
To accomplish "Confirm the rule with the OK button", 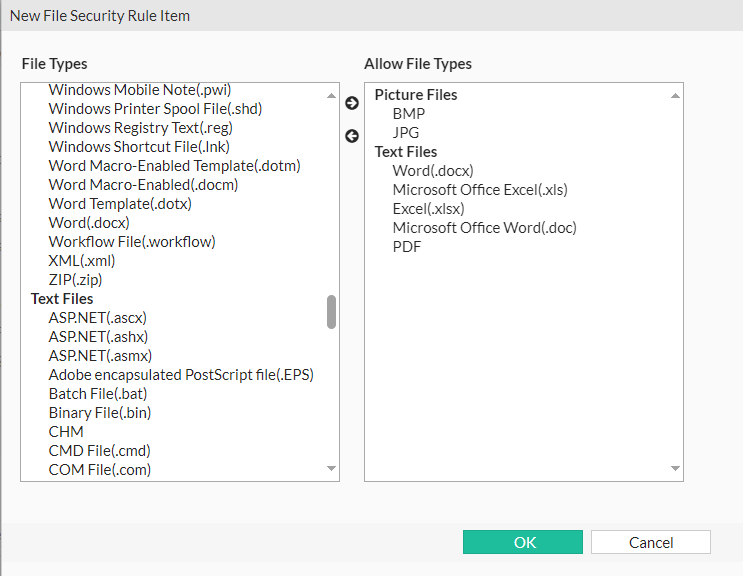I will point(523,542).
